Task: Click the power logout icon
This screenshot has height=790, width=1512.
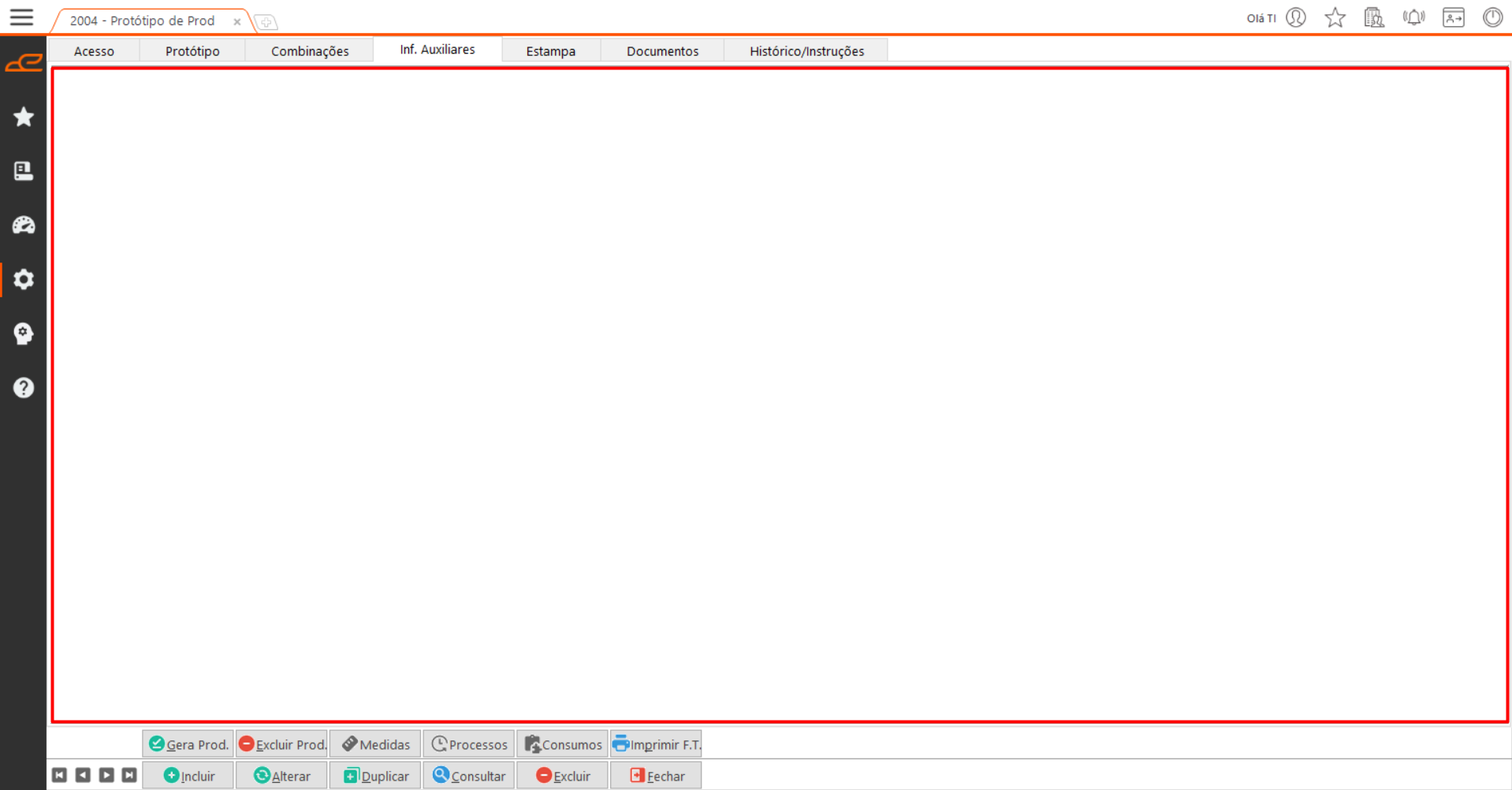Action: point(1492,17)
